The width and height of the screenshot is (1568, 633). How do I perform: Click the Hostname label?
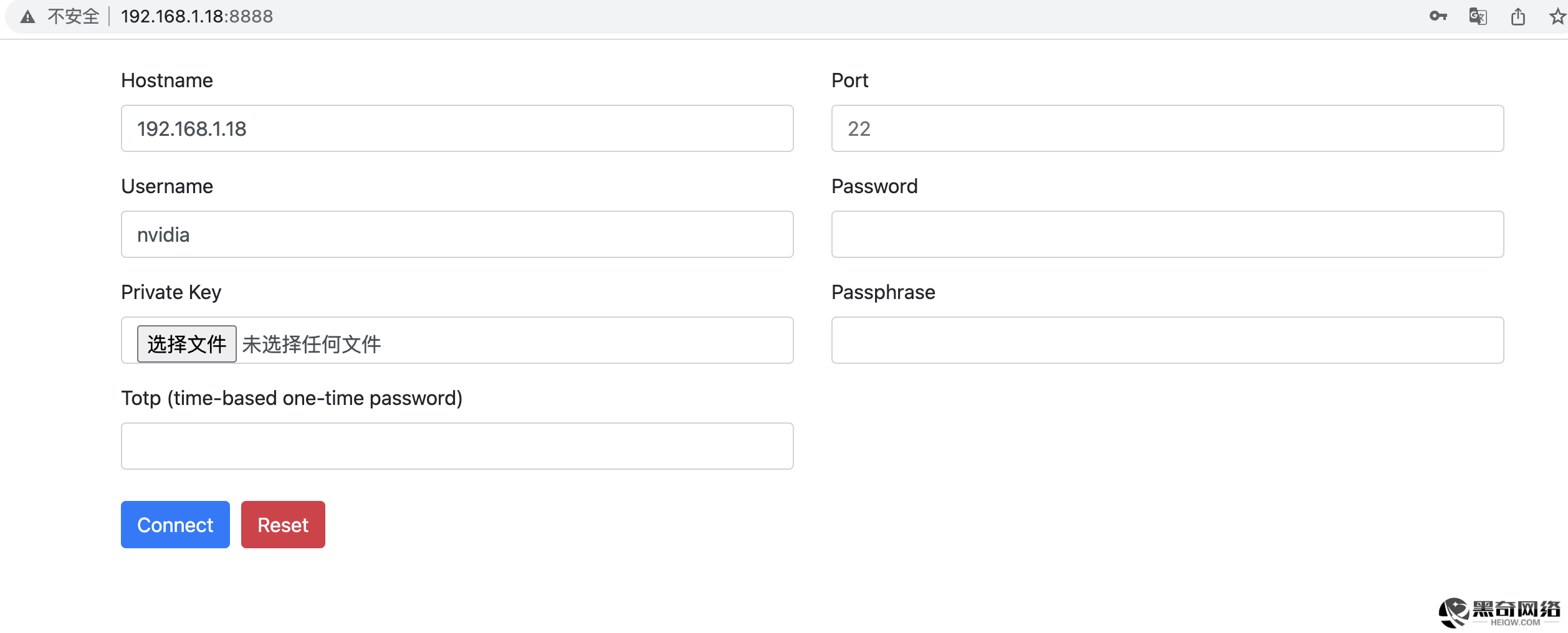[x=167, y=80]
